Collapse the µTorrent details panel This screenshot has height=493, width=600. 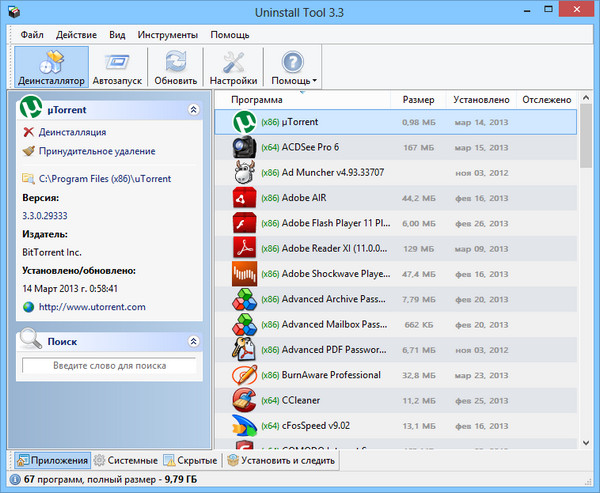click(x=193, y=109)
